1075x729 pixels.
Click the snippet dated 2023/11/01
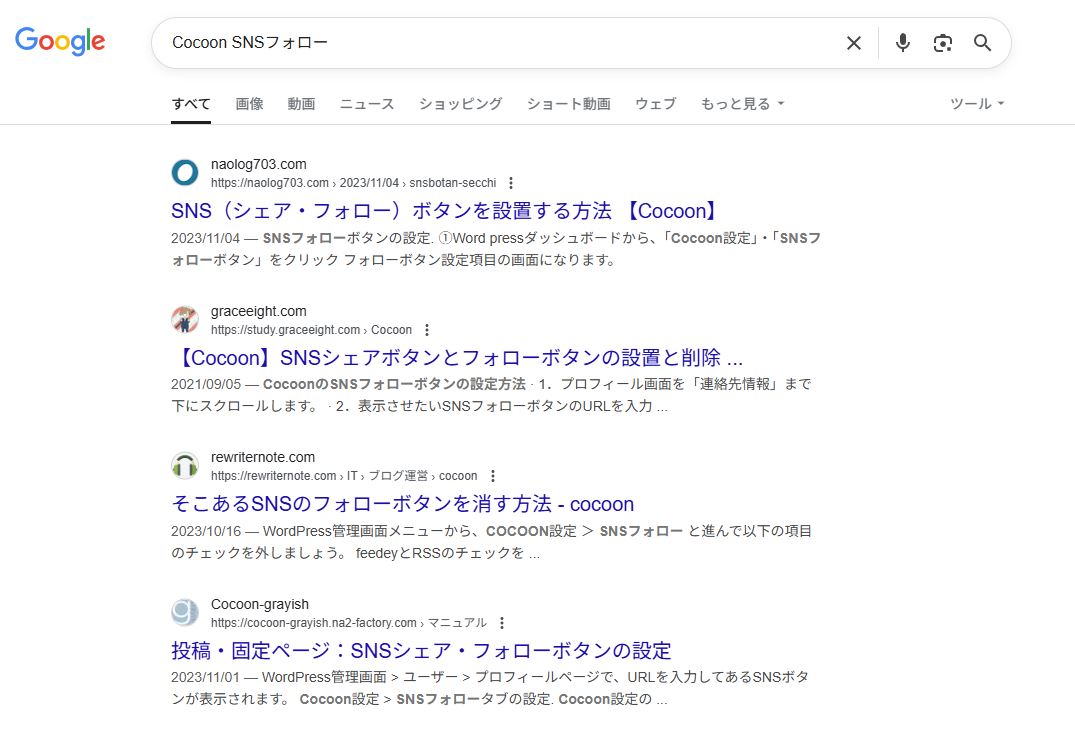(x=490, y=688)
